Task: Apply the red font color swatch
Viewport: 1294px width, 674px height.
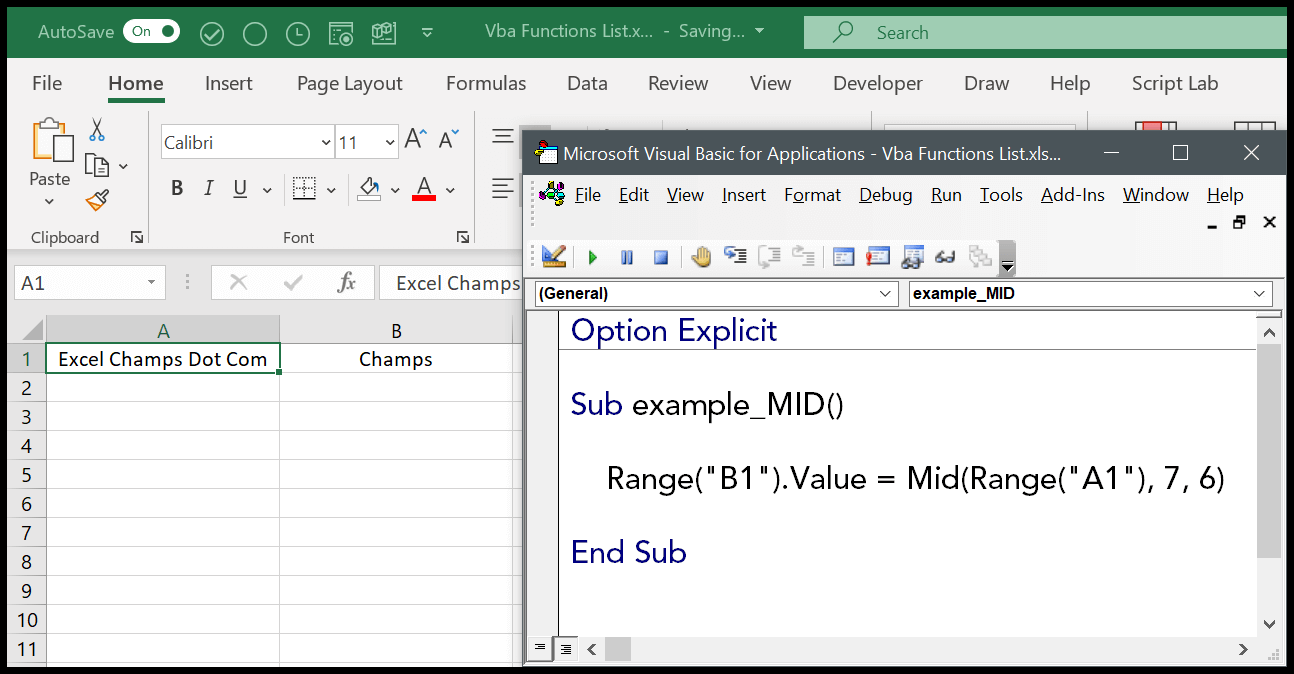Action: coord(424,189)
